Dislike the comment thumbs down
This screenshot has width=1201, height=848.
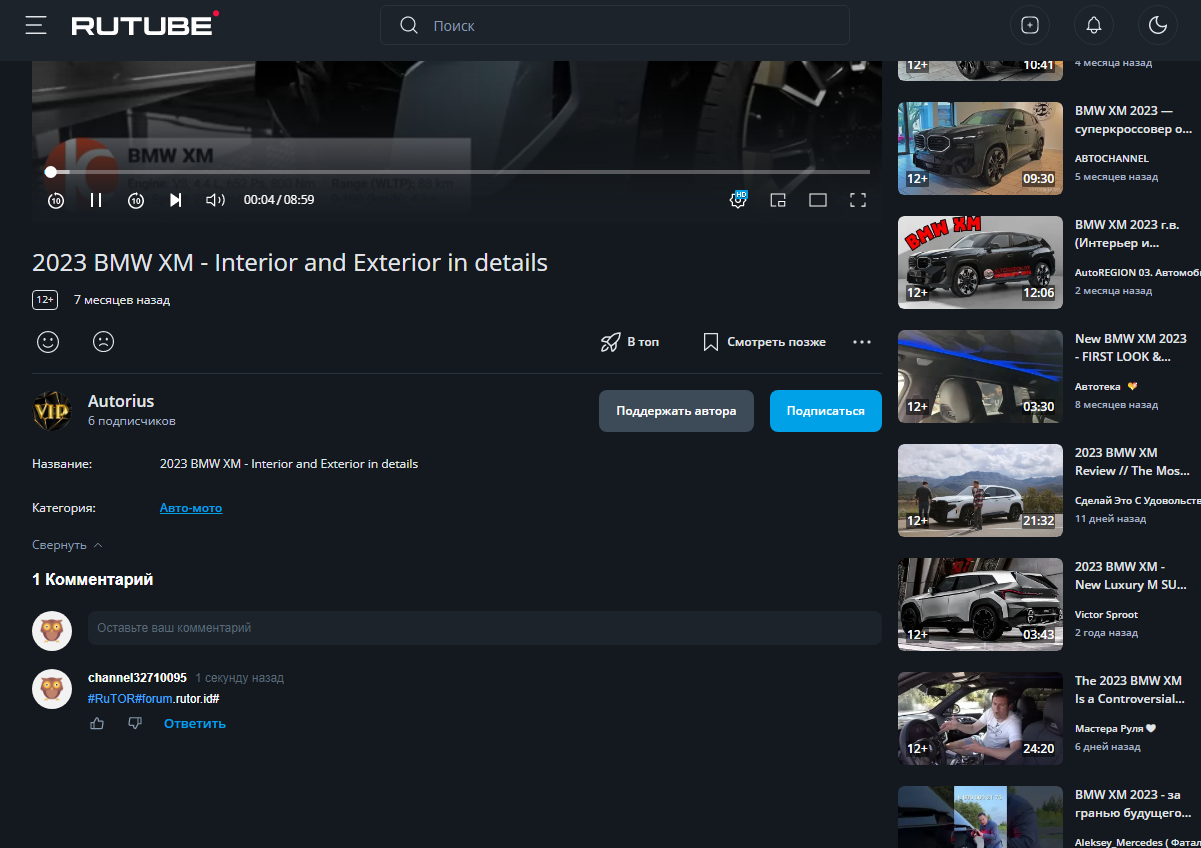point(135,723)
